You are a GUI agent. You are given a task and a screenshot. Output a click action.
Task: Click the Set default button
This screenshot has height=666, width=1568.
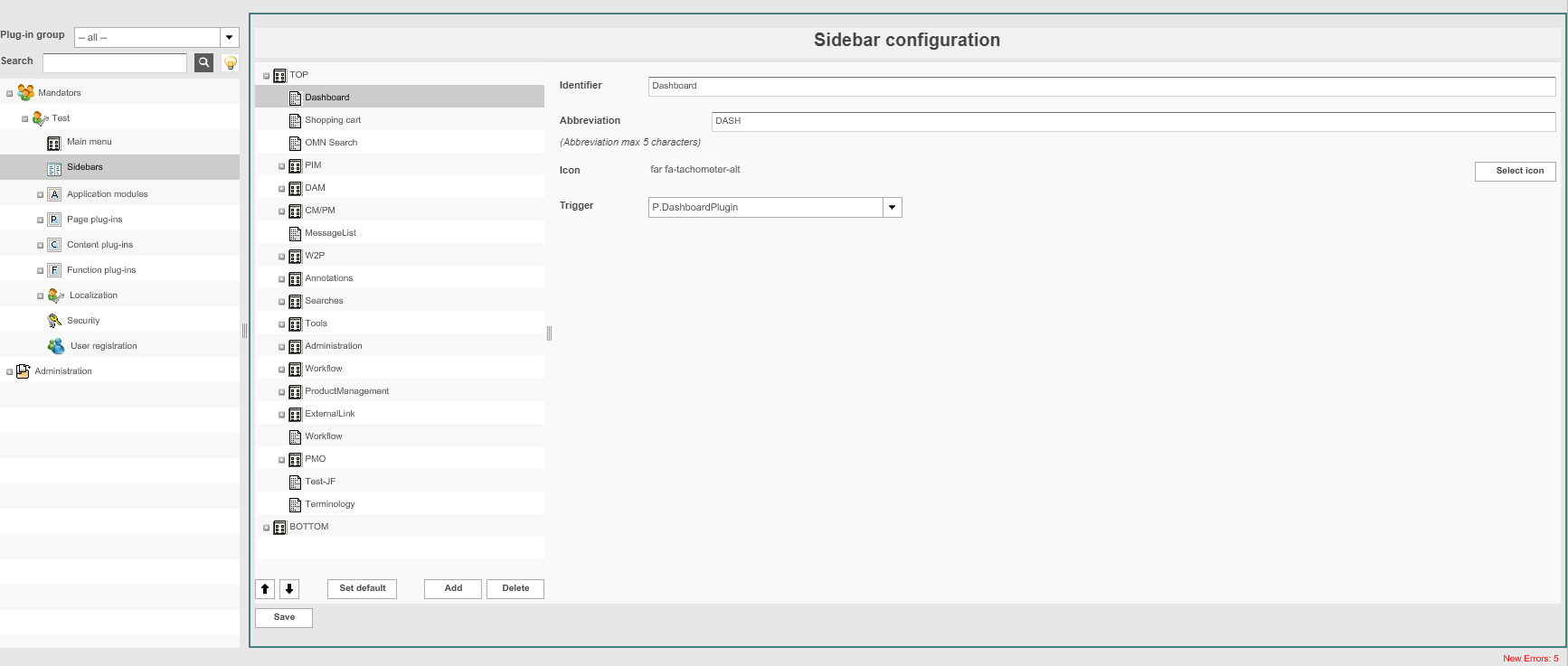click(x=363, y=589)
